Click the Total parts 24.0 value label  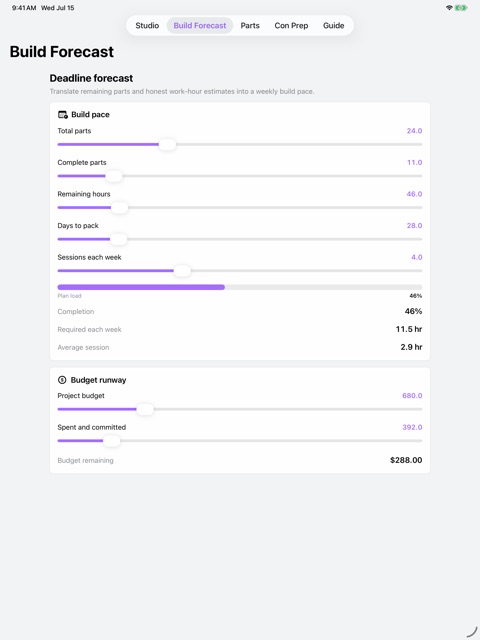point(414,131)
